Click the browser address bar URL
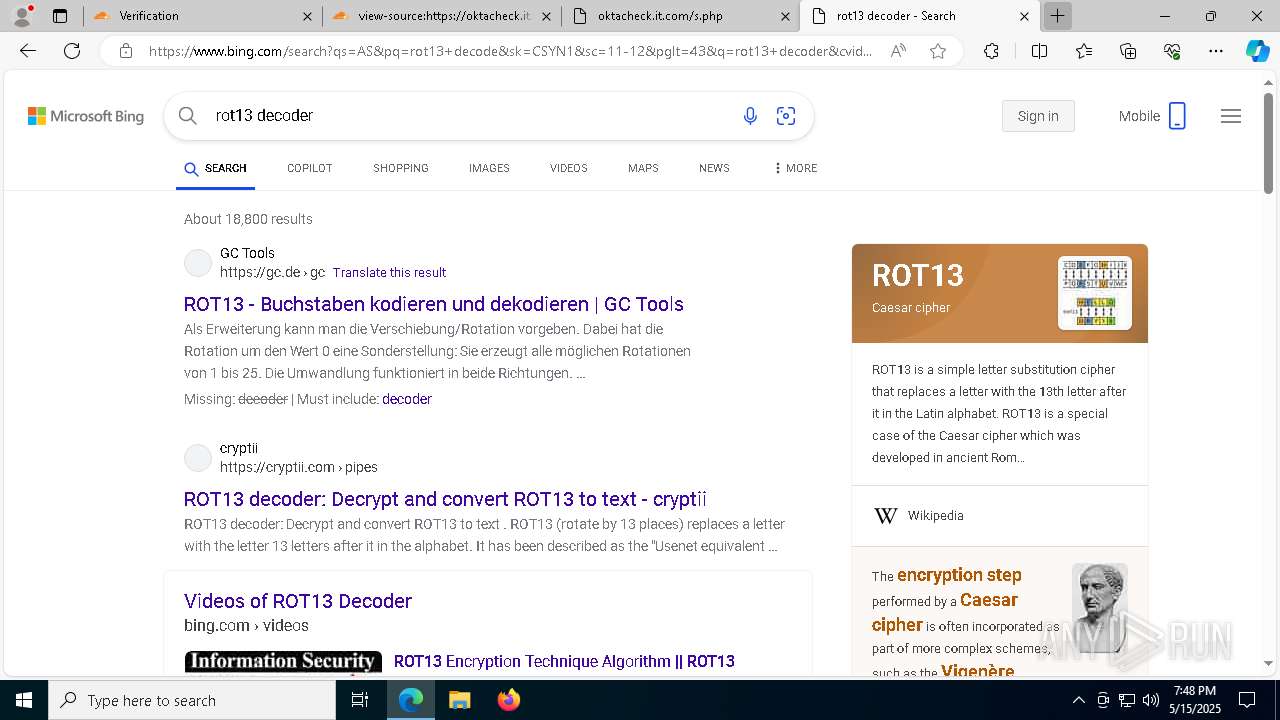The width and height of the screenshot is (1280, 720). pos(510,51)
